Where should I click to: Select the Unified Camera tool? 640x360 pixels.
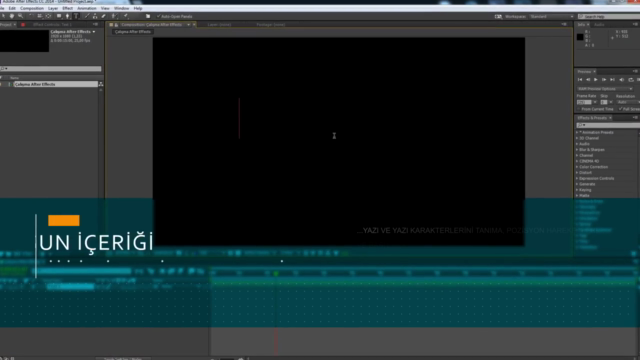click(40, 16)
